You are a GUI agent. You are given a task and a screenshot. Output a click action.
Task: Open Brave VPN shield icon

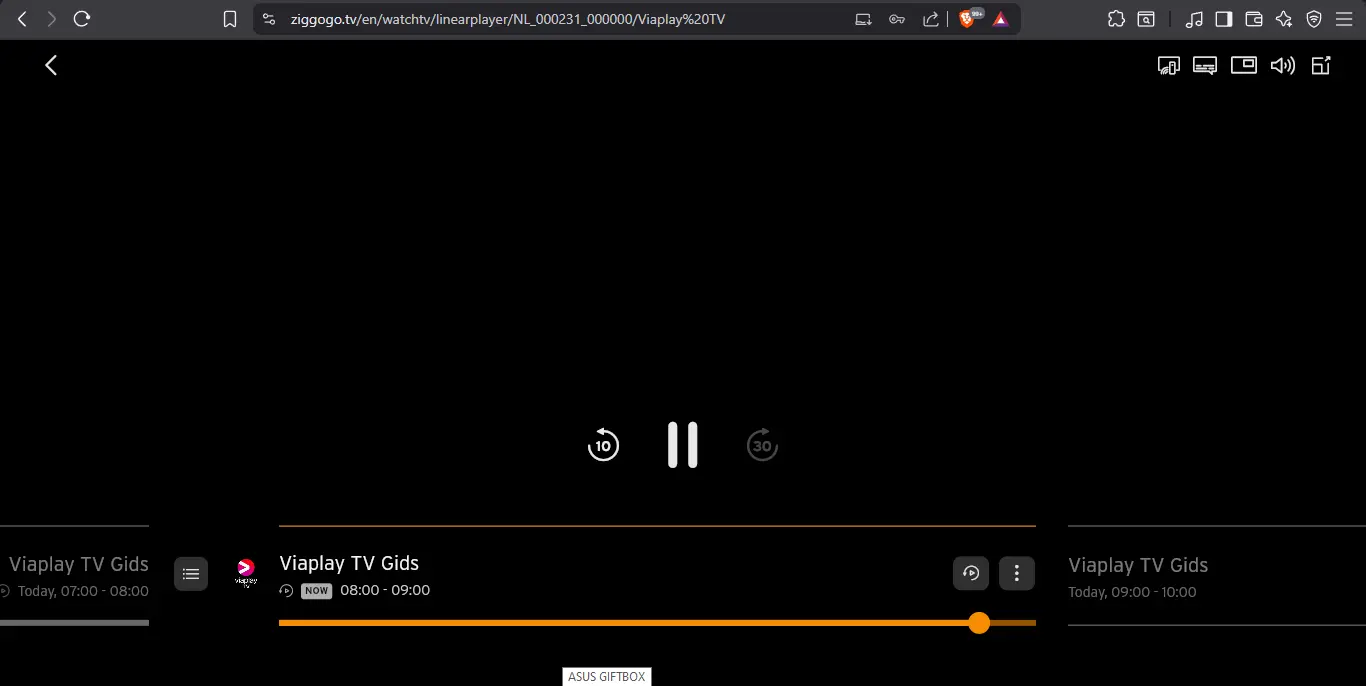[1314, 19]
